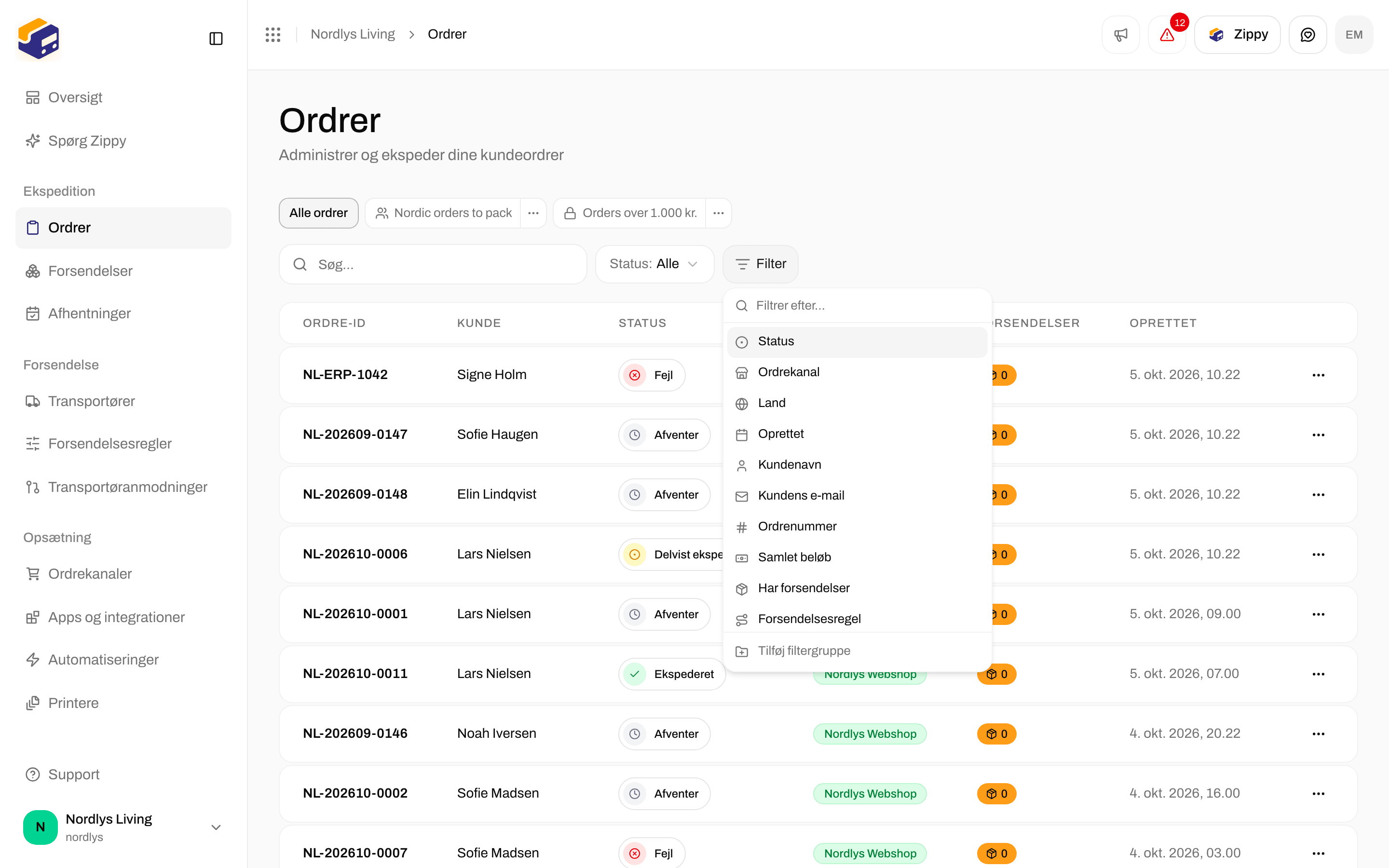Image resolution: width=1389 pixels, height=868 pixels.
Task: Open alerts with 12 notifications
Action: click(1167, 34)
